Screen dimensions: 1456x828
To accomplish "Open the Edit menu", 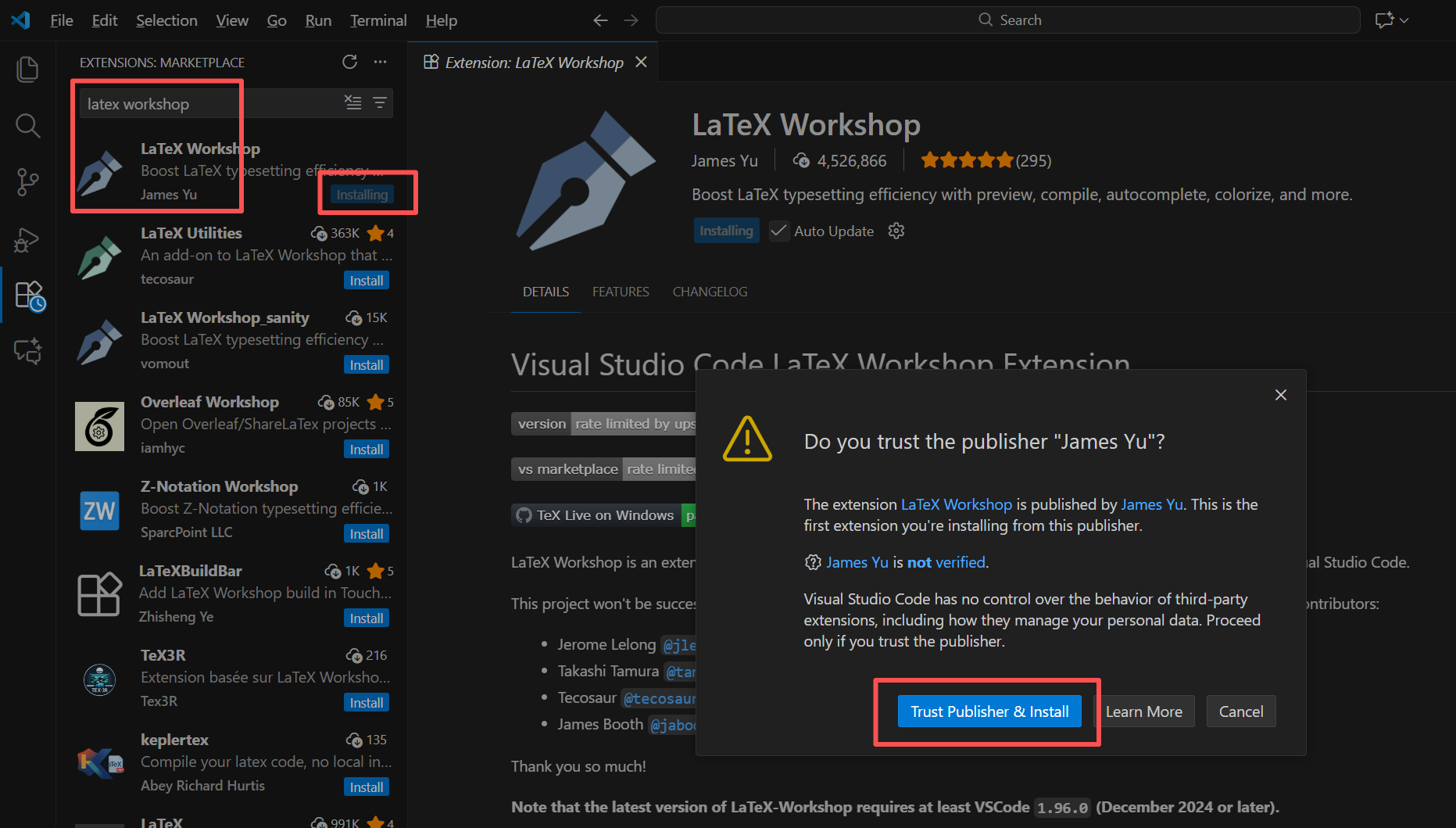I will (105, 20).
